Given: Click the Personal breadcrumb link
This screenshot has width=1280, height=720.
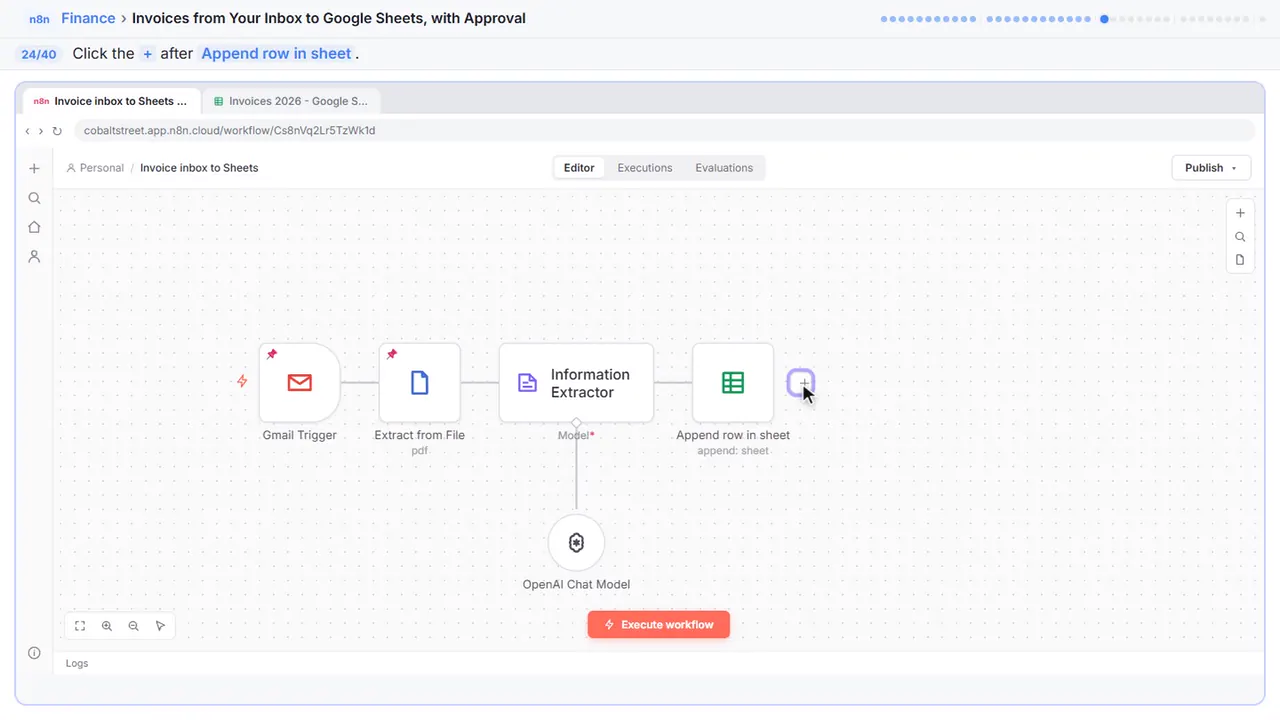Looking at the screenshot, I should (x=95, y=168).
